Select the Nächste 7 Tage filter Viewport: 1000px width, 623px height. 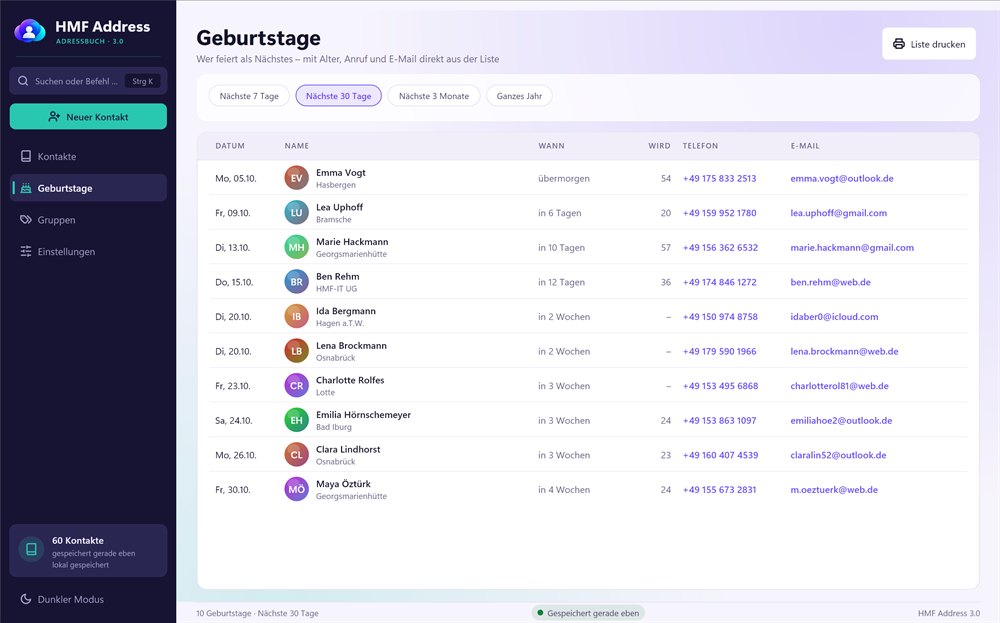tap(249, 96)
